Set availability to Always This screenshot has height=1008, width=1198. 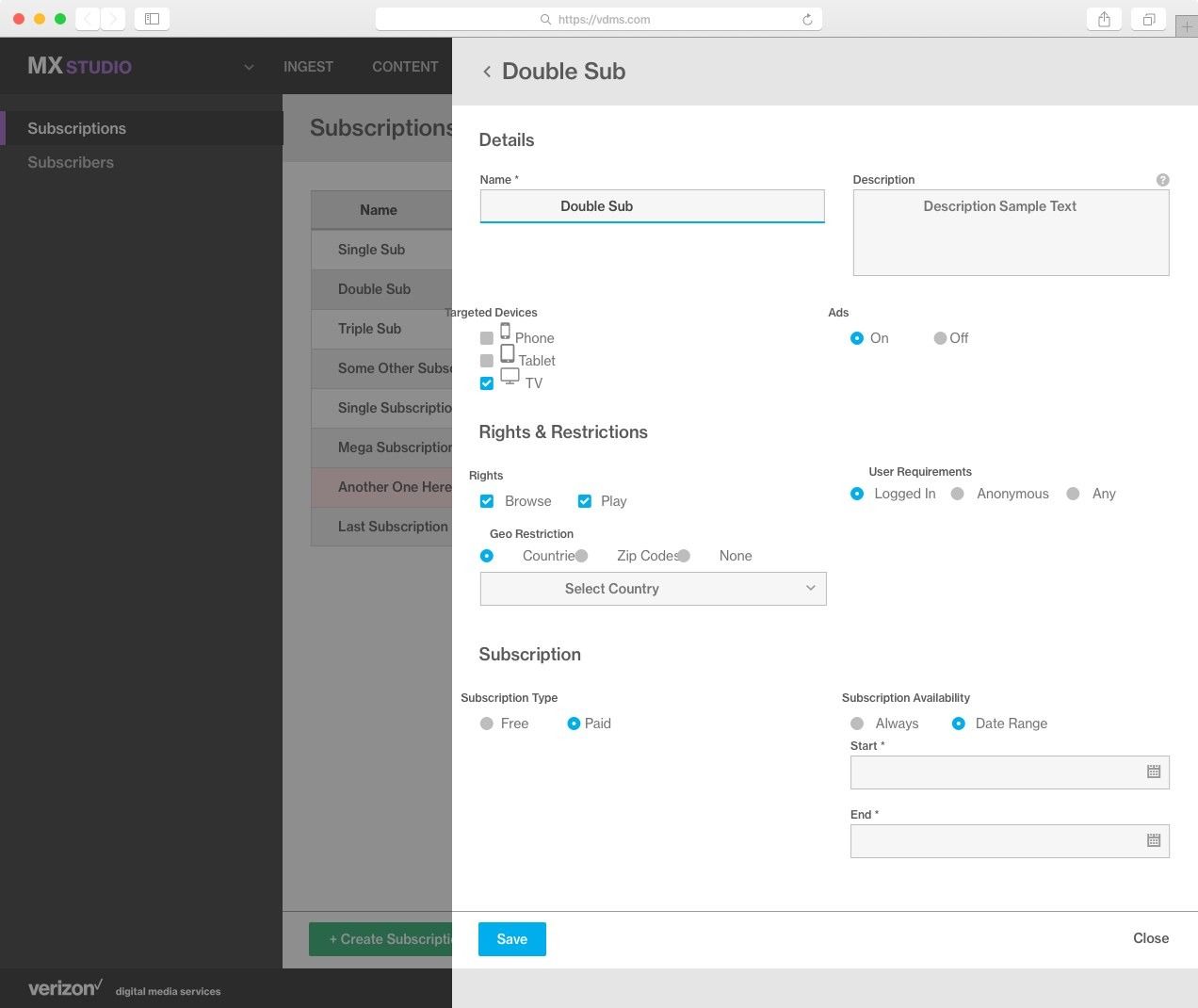pyautogui.click(x=857, y=723)
